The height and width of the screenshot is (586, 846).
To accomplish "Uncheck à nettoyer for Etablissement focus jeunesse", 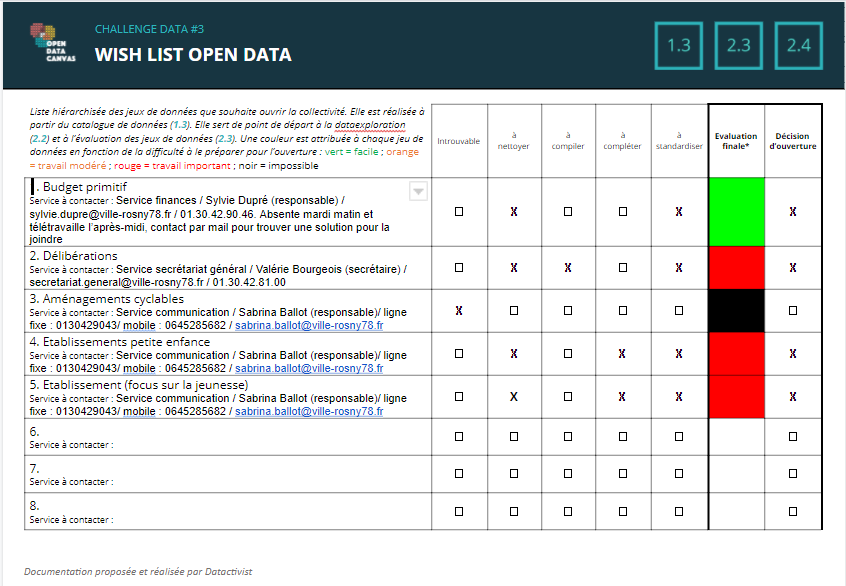I will [514, 397].
